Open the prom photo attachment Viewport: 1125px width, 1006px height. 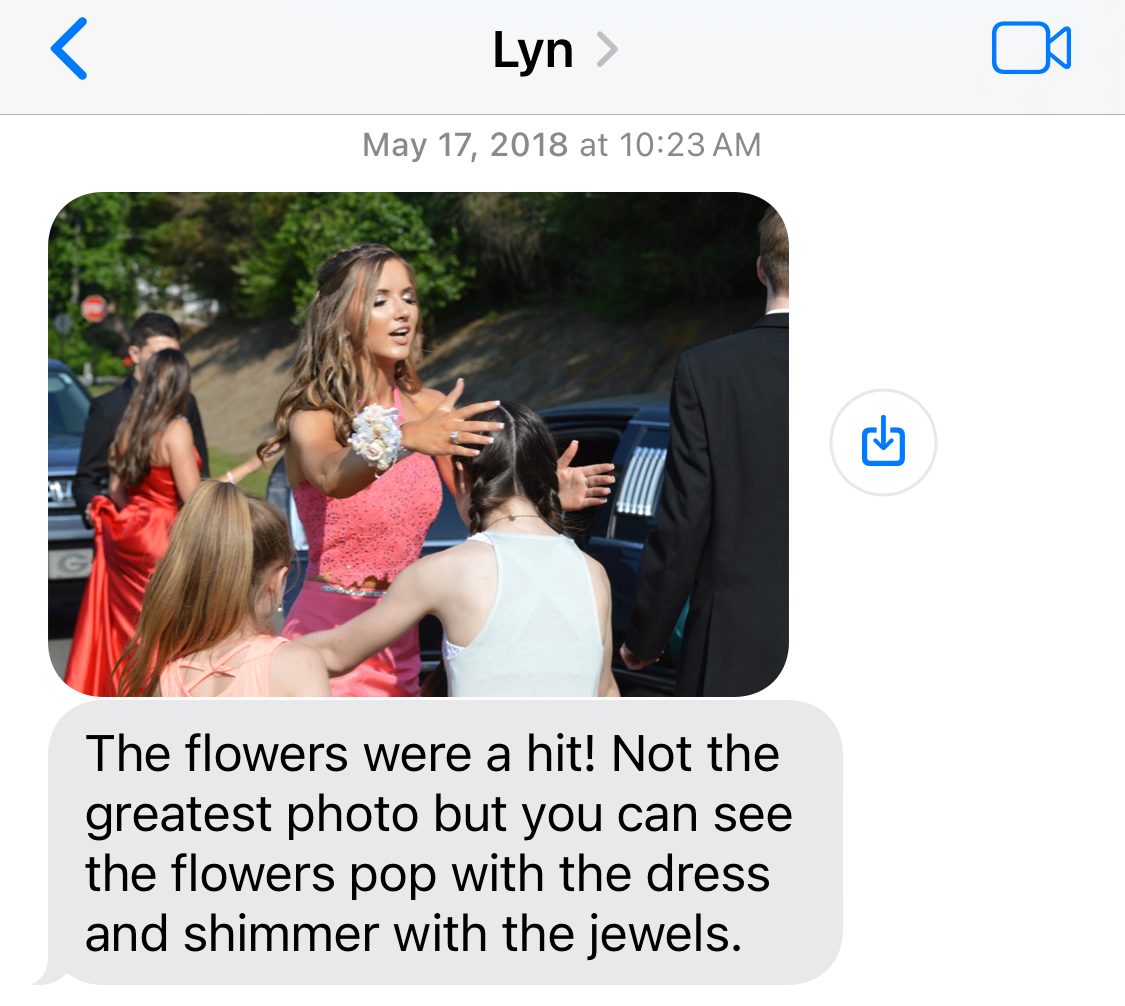point(418,444)
